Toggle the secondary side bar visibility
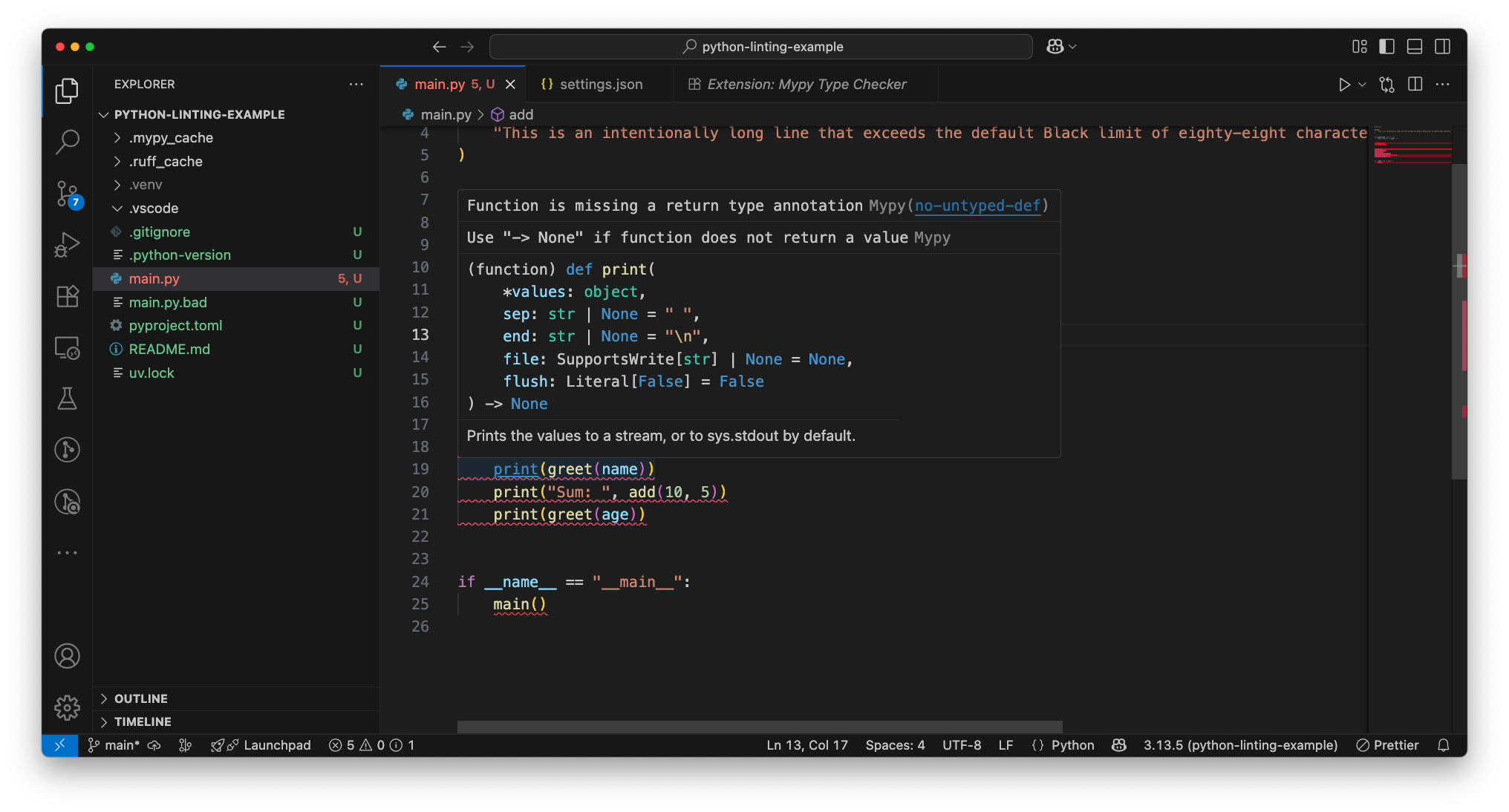Viewport: 1509px width, 812px height. (1442, 47)
